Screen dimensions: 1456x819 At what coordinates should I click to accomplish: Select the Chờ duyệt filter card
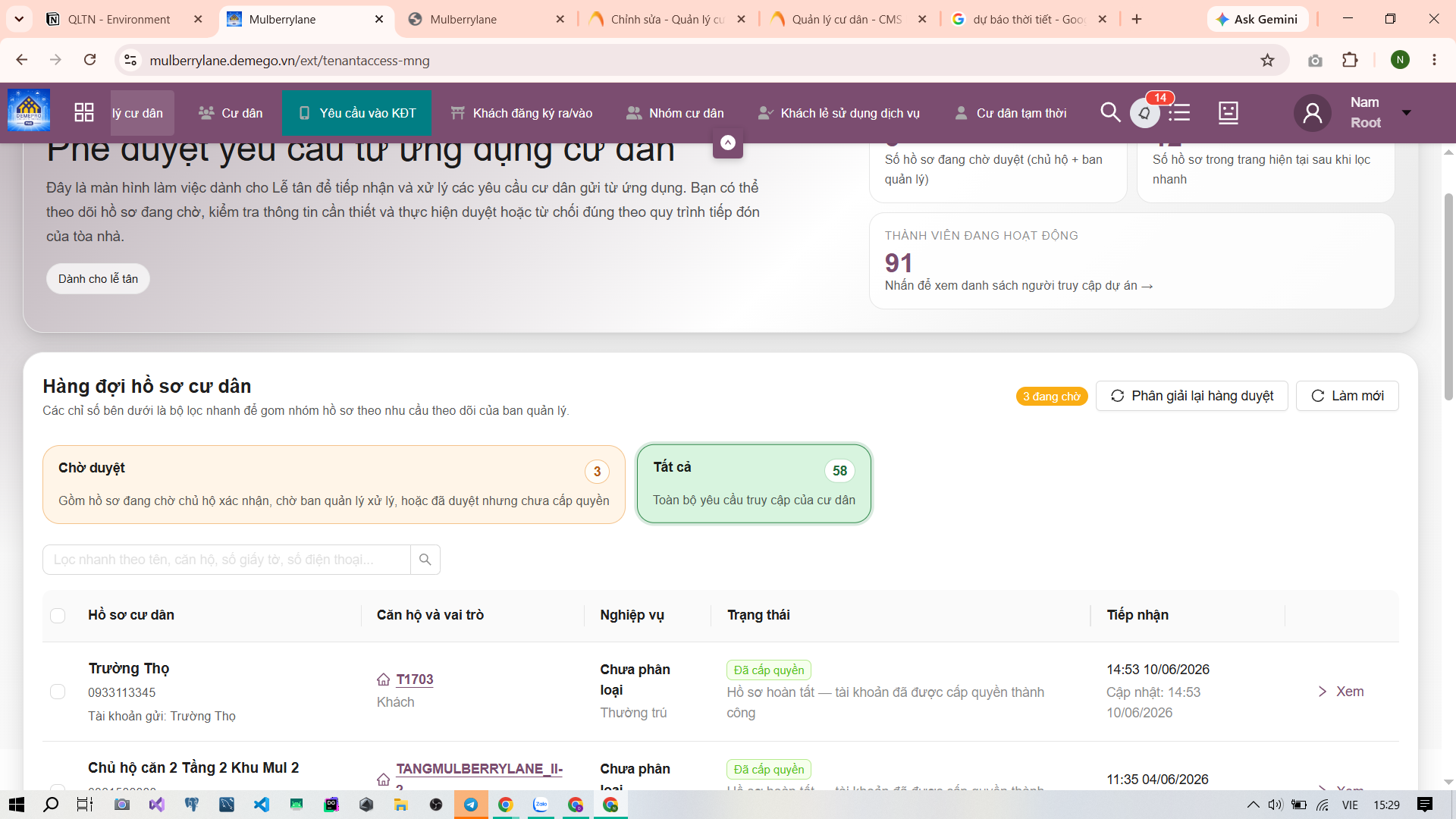(x=334, y=484)
